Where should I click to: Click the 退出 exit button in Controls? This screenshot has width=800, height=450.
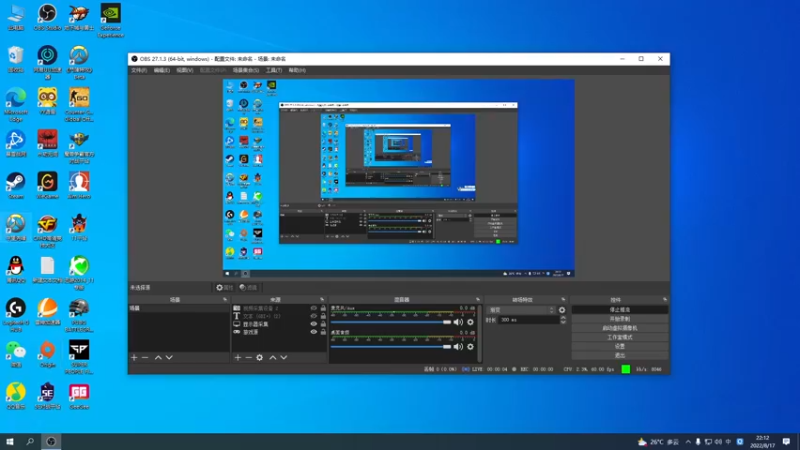click(620, 355)
